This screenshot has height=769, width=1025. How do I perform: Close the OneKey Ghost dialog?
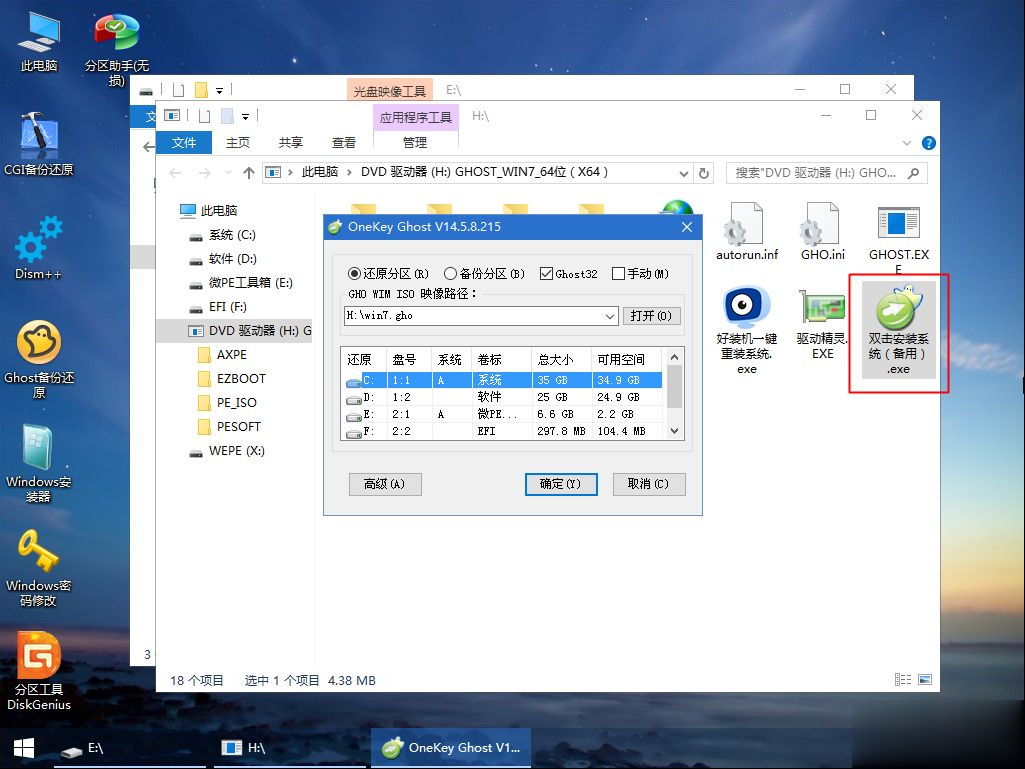click(686, 227)
